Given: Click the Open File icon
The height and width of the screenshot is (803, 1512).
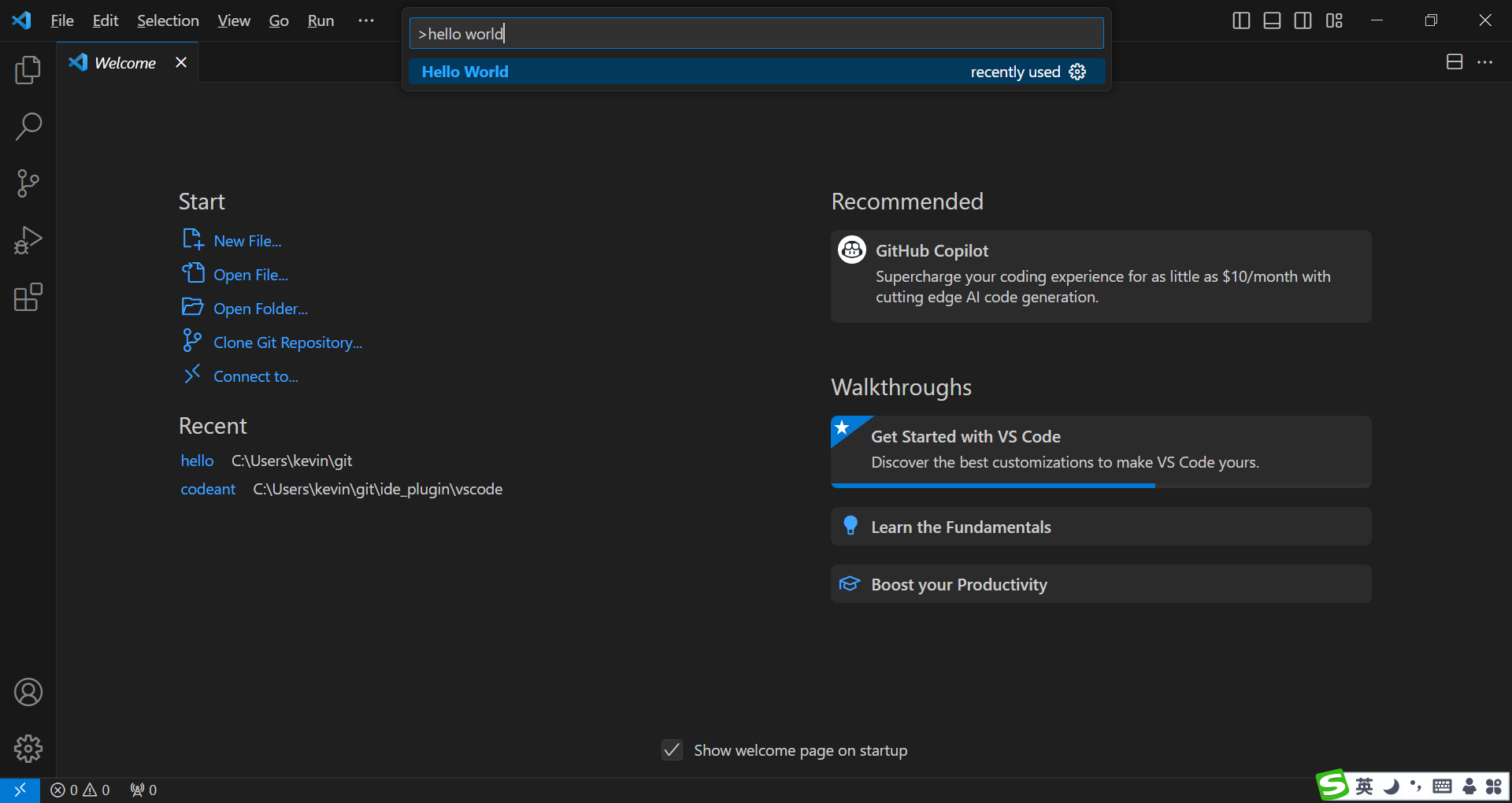Looking at the screenshot, I should [x=193, y=272].
